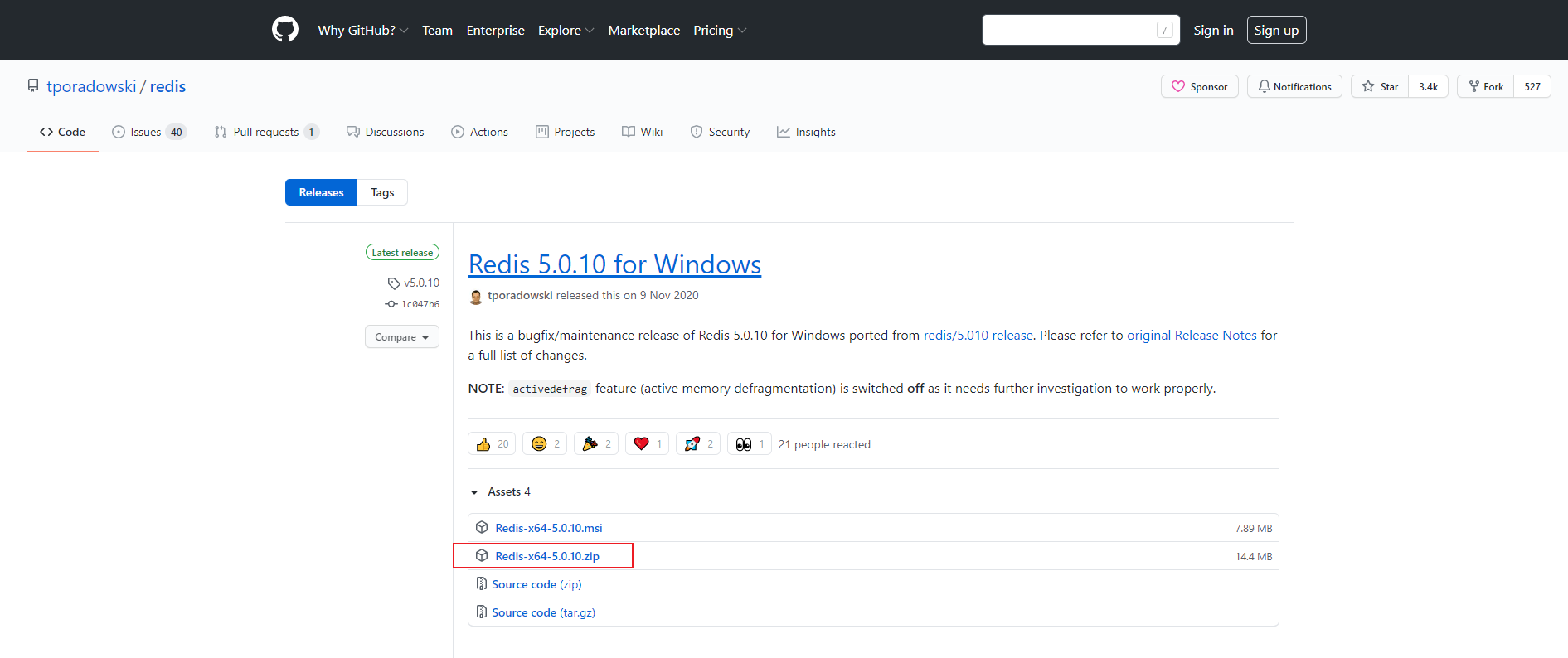The height and width of the screenshot is (658, 1568).
Task: Fork the repository
Action: click(x=1485, y=86)
